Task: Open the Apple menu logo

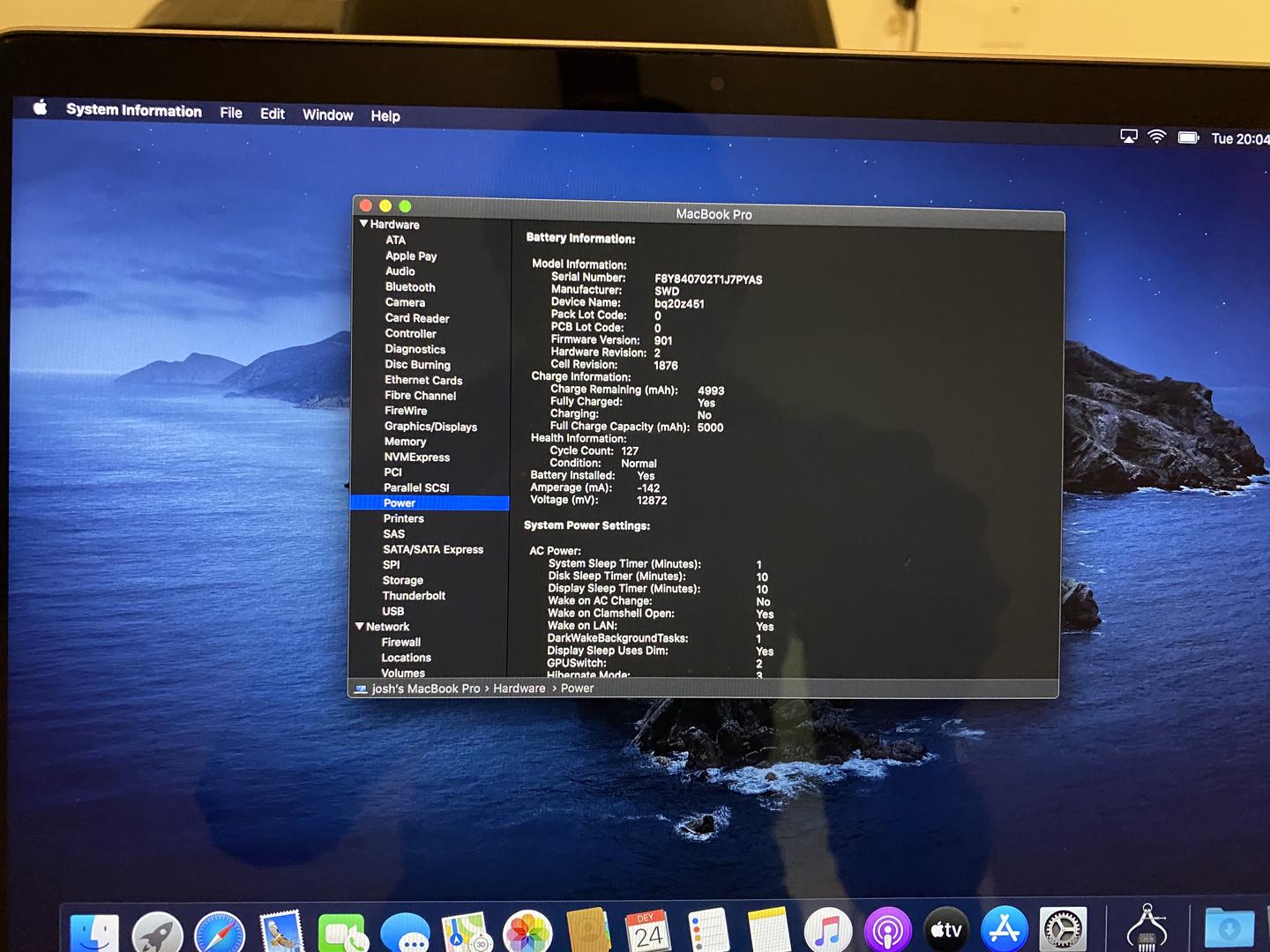Action: pyautogui.click(x=40, y=108)
